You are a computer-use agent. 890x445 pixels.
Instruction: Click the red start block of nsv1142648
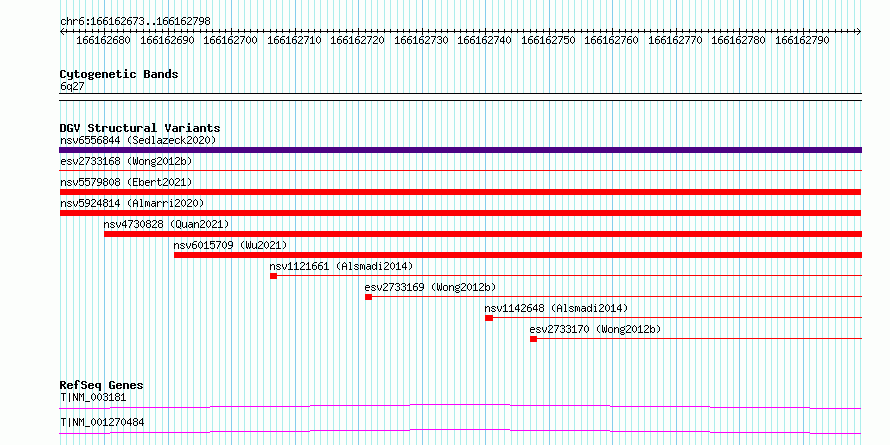pyautogui.click(x=489, y=318)
